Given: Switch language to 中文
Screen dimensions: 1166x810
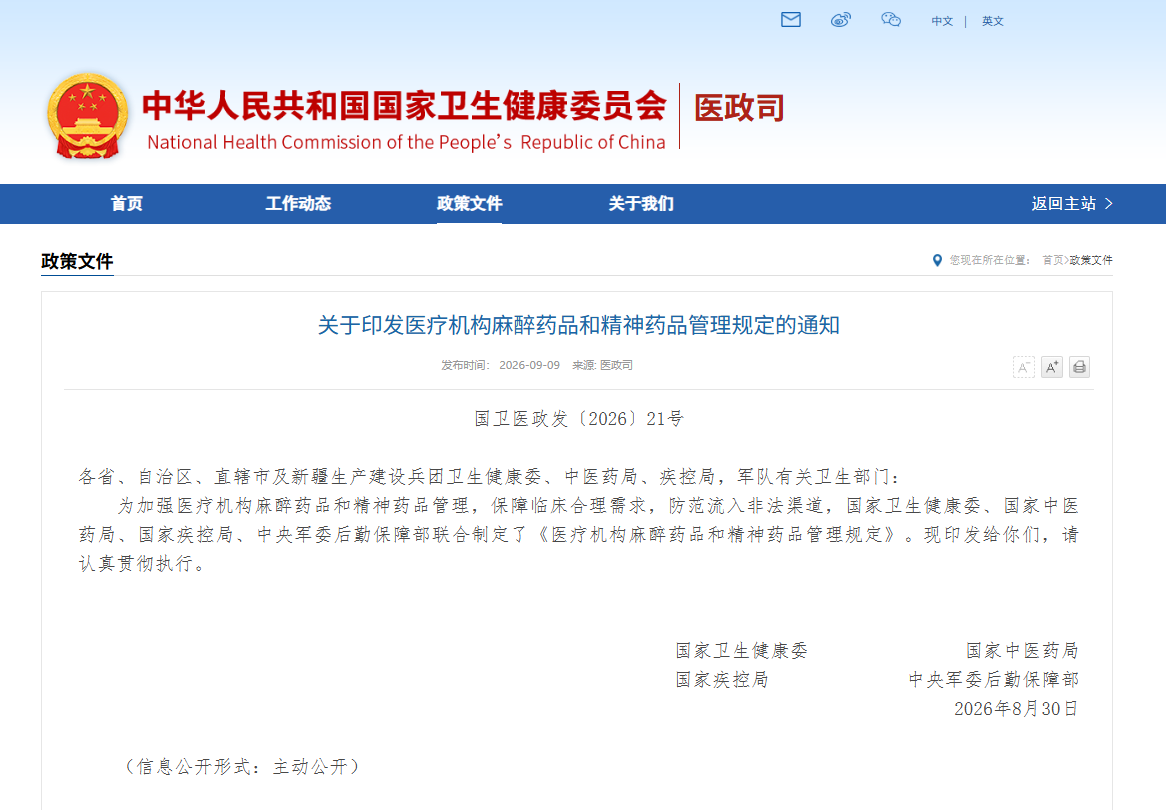Looking at the screenshot, I should point(942,21).
